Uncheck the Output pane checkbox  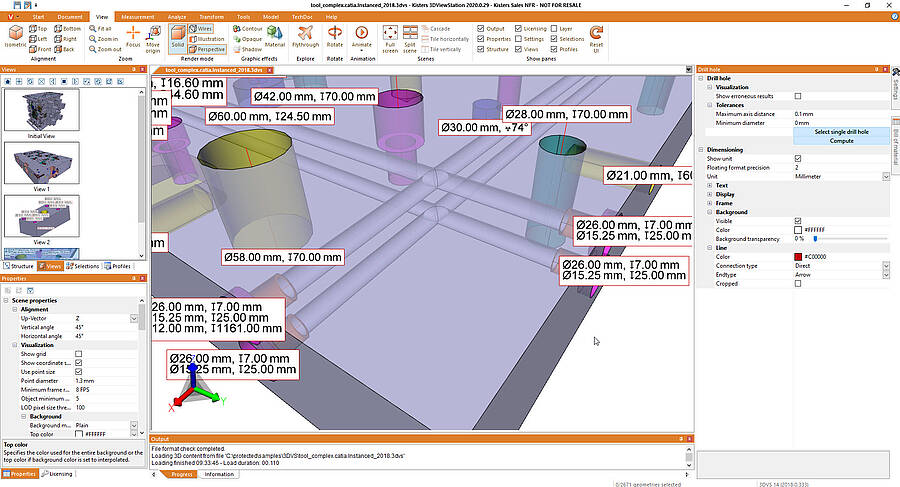click(x=480, y=29)
